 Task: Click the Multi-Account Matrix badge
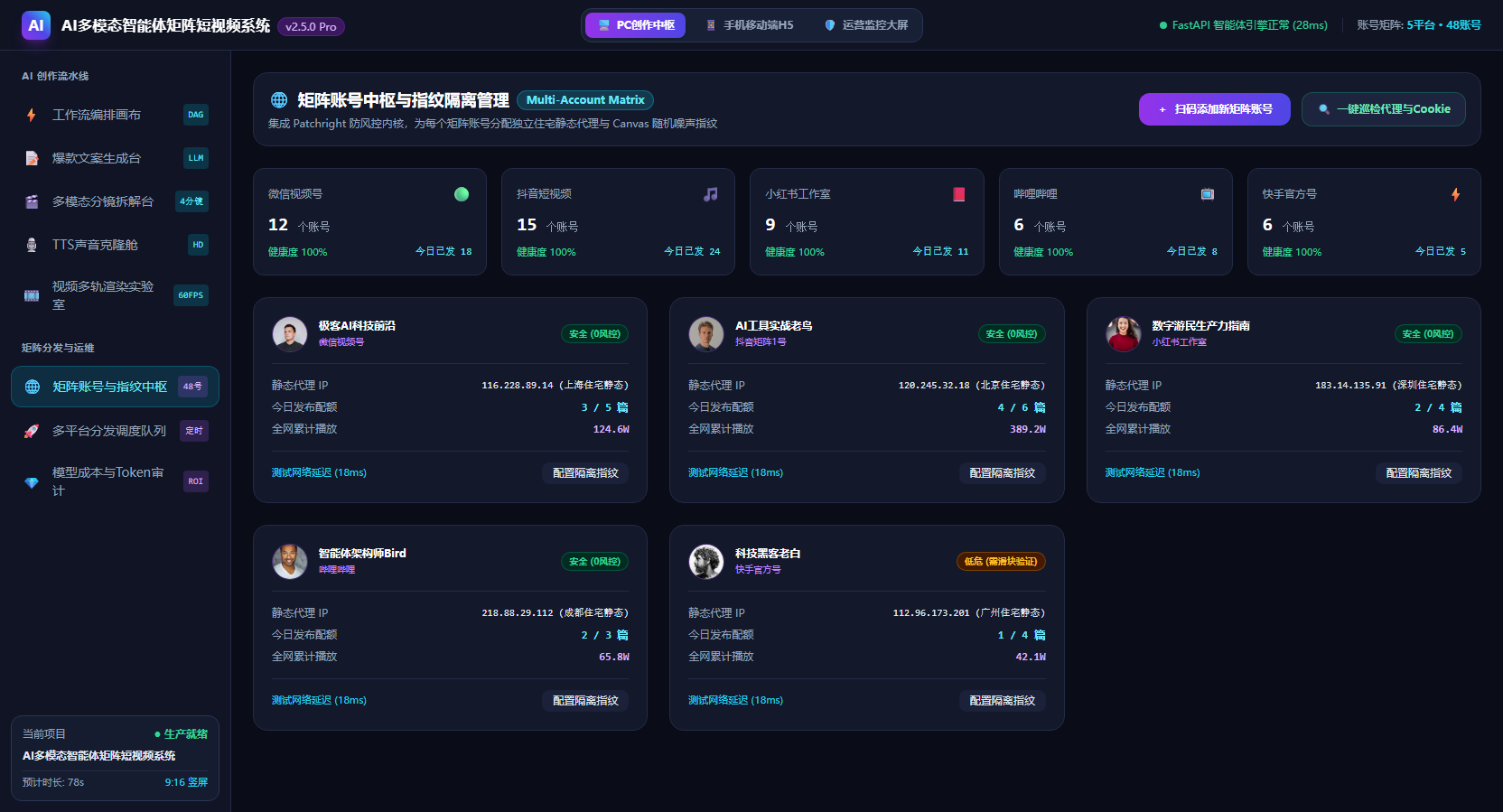pos(585,100)
